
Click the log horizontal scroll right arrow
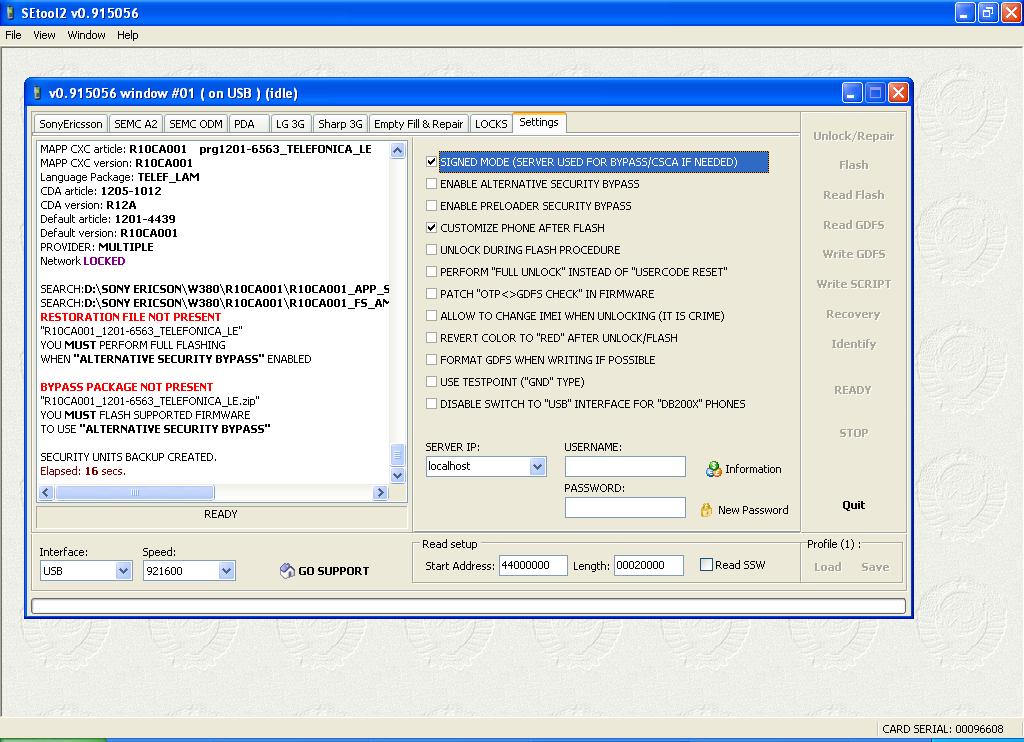(x=381, y=492)
